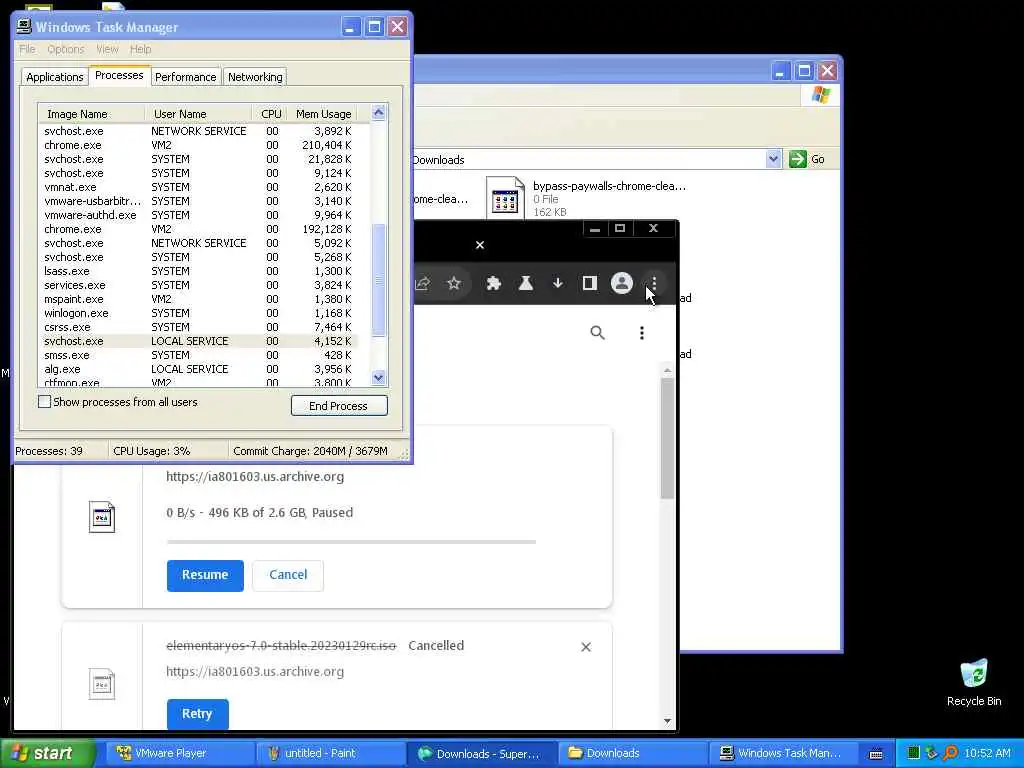The width and height of the screenshot is (1024, 768).
Task: Select the lsass.exe process row
Action: click(198, 271)
